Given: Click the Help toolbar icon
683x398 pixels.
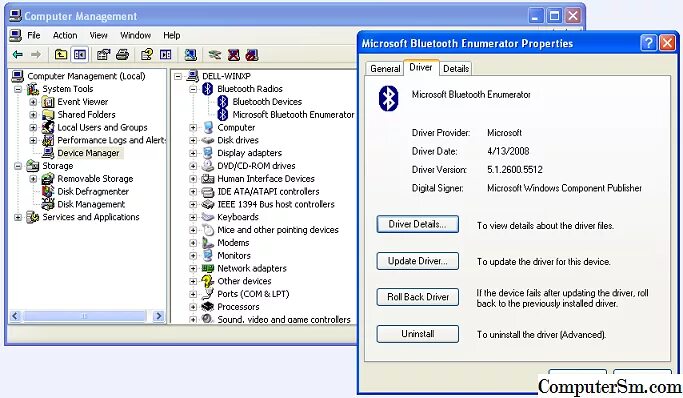Looking at the screenshot, I should click(147, 54).
